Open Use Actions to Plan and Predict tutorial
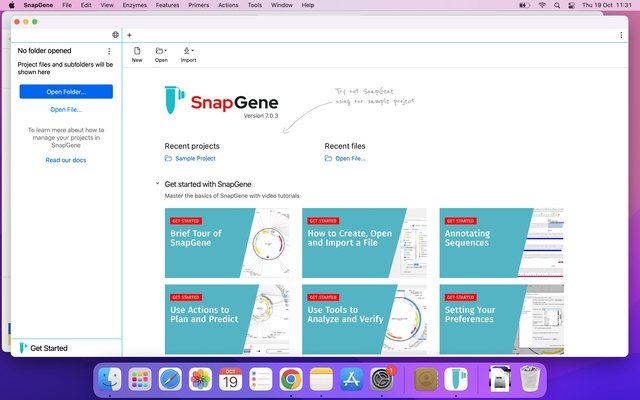640x400 pixels. coord(227,319)
